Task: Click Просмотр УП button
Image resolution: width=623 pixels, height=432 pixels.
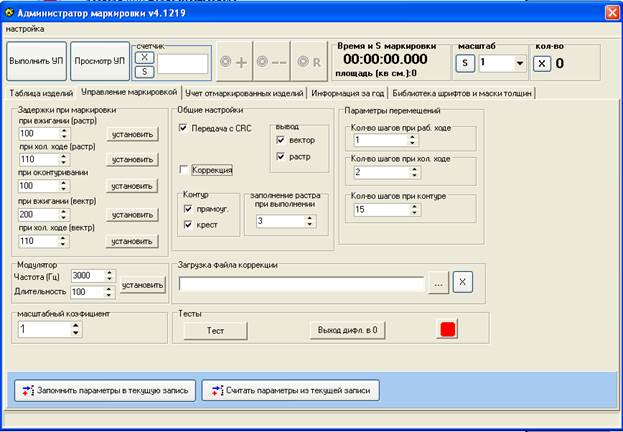Action: (100, 61)
